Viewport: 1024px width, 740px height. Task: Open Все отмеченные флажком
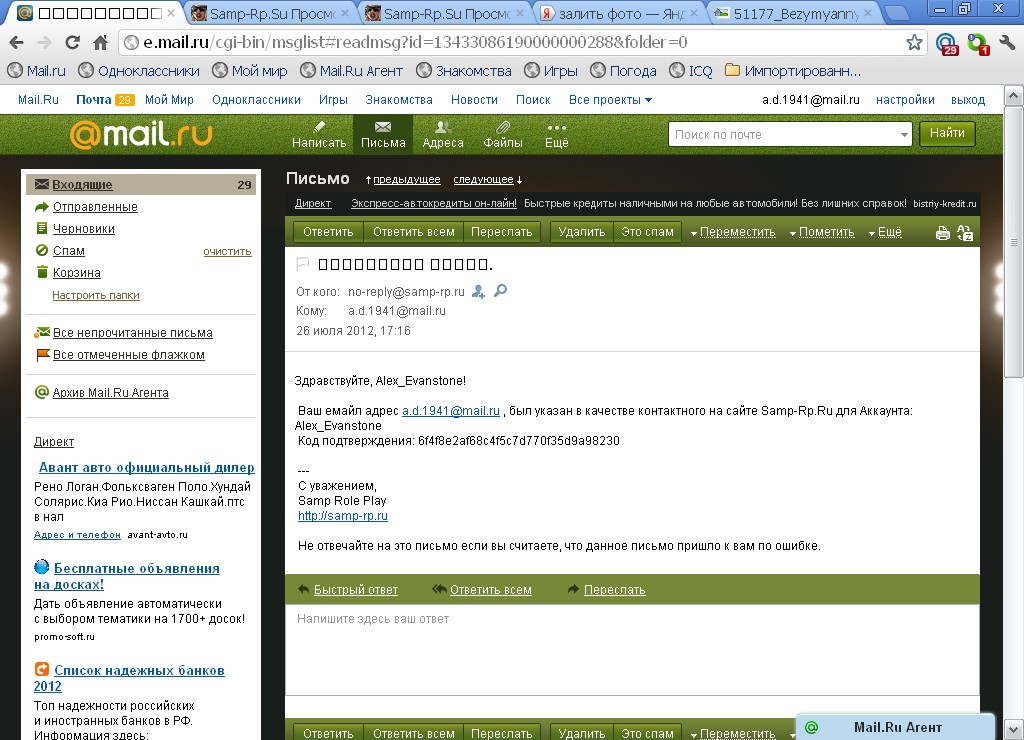tap(129, 355)
